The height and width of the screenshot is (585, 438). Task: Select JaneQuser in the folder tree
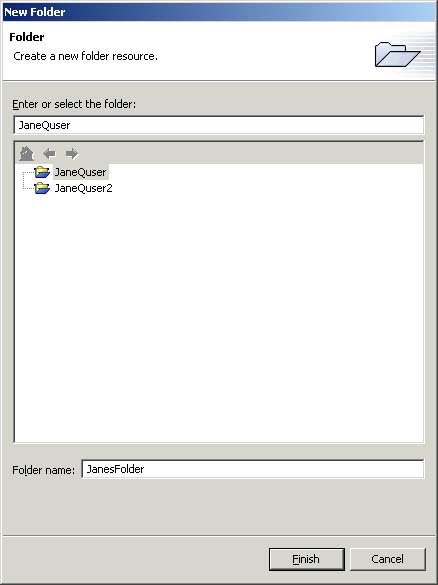coord(81,172)
